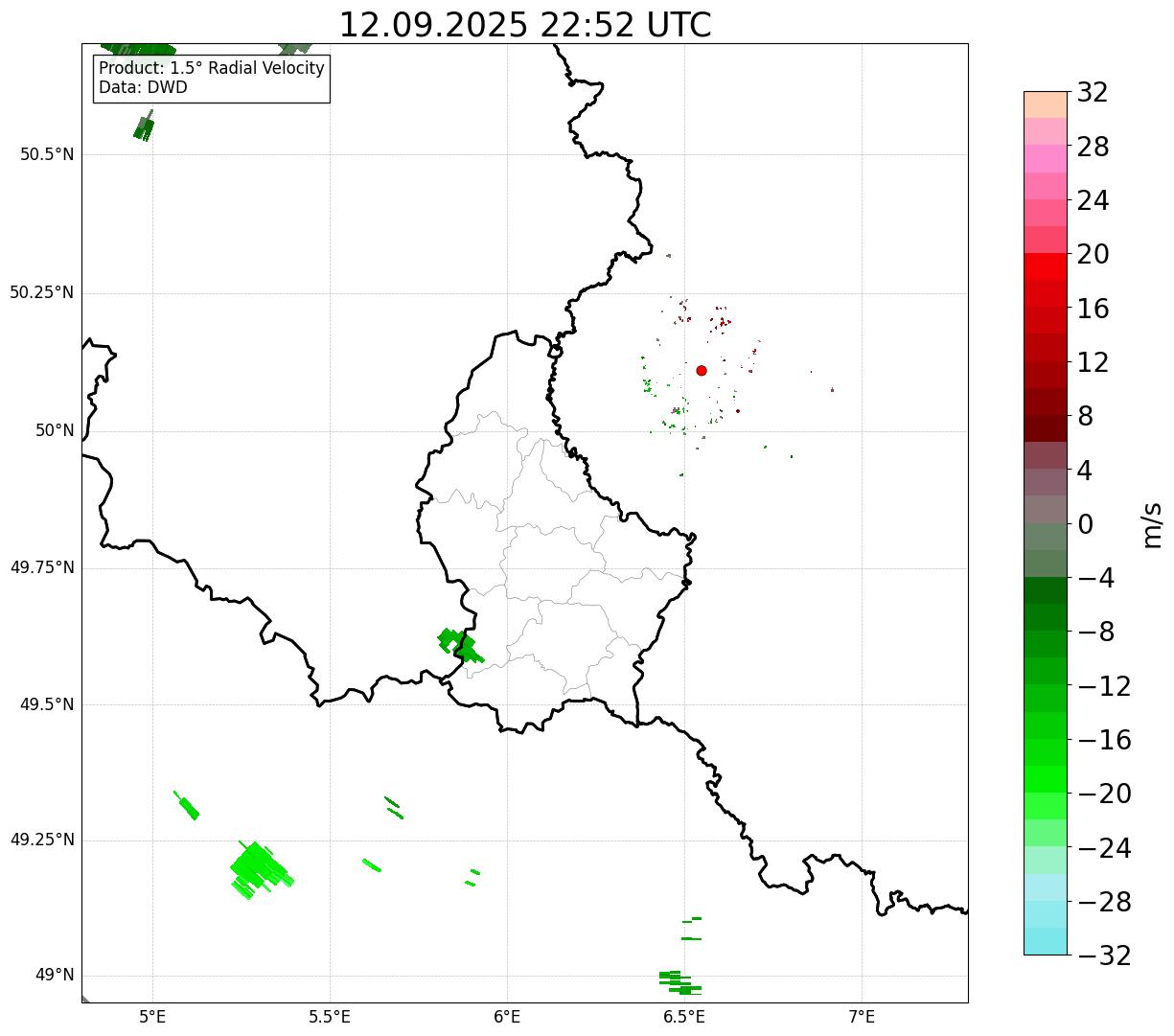Click the 49.25°N latitude label

(41, 840)
